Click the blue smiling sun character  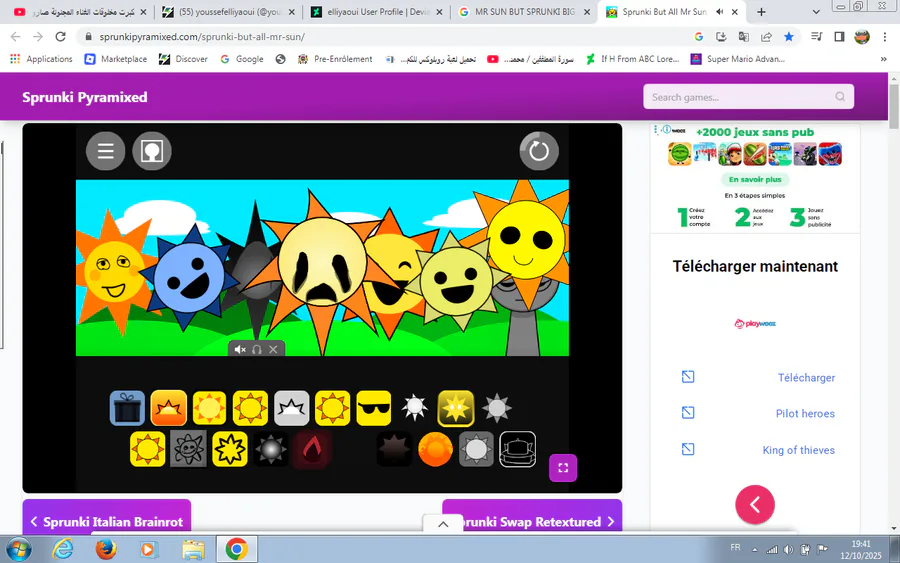[x=189, y=278]
